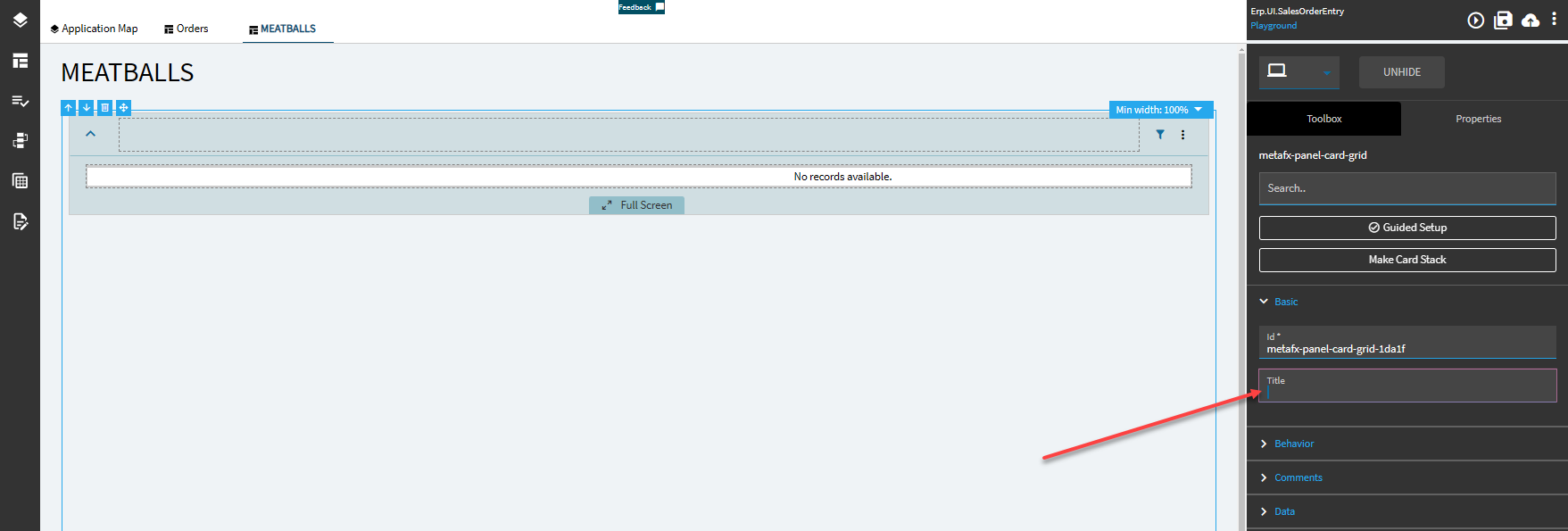
Task: Open the data table icon in left sidebar
Action: pyautogui.click(x=20, y=181)
